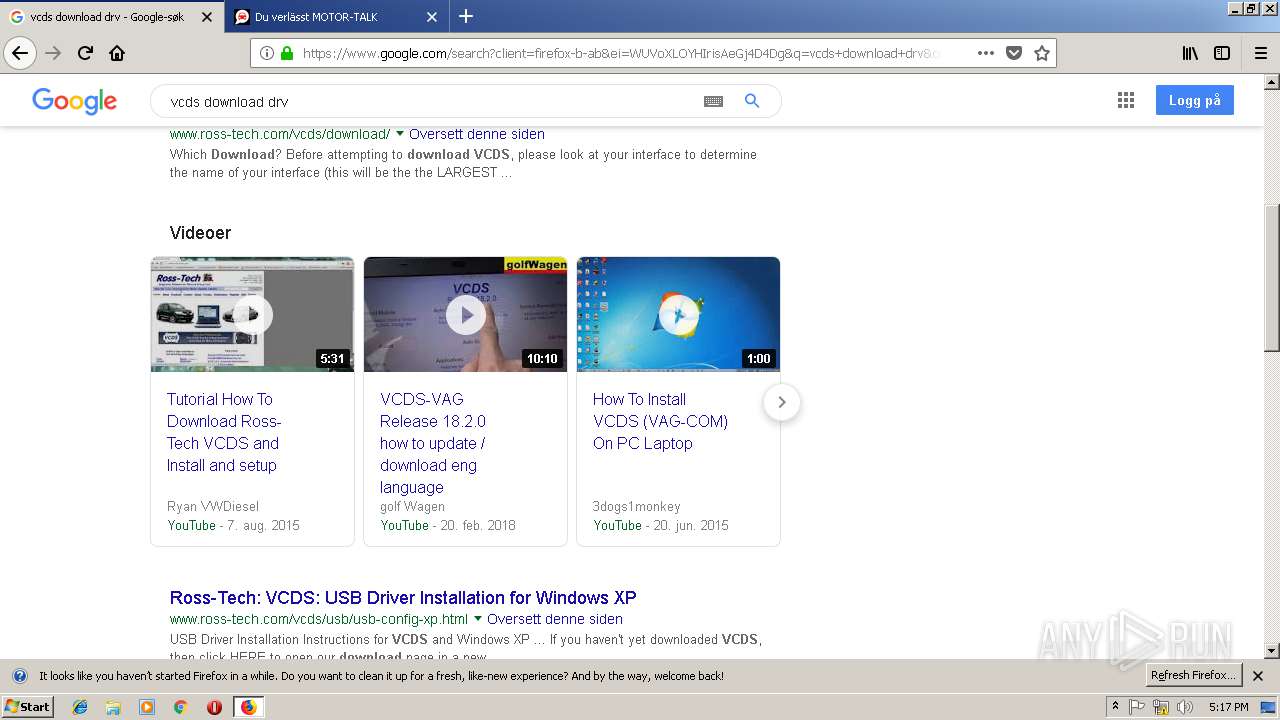The height and width of the screenshot is (720, 1280).
Task: Click the green padlock security icon
Action: pyautogui.click(x=287, y=53)
